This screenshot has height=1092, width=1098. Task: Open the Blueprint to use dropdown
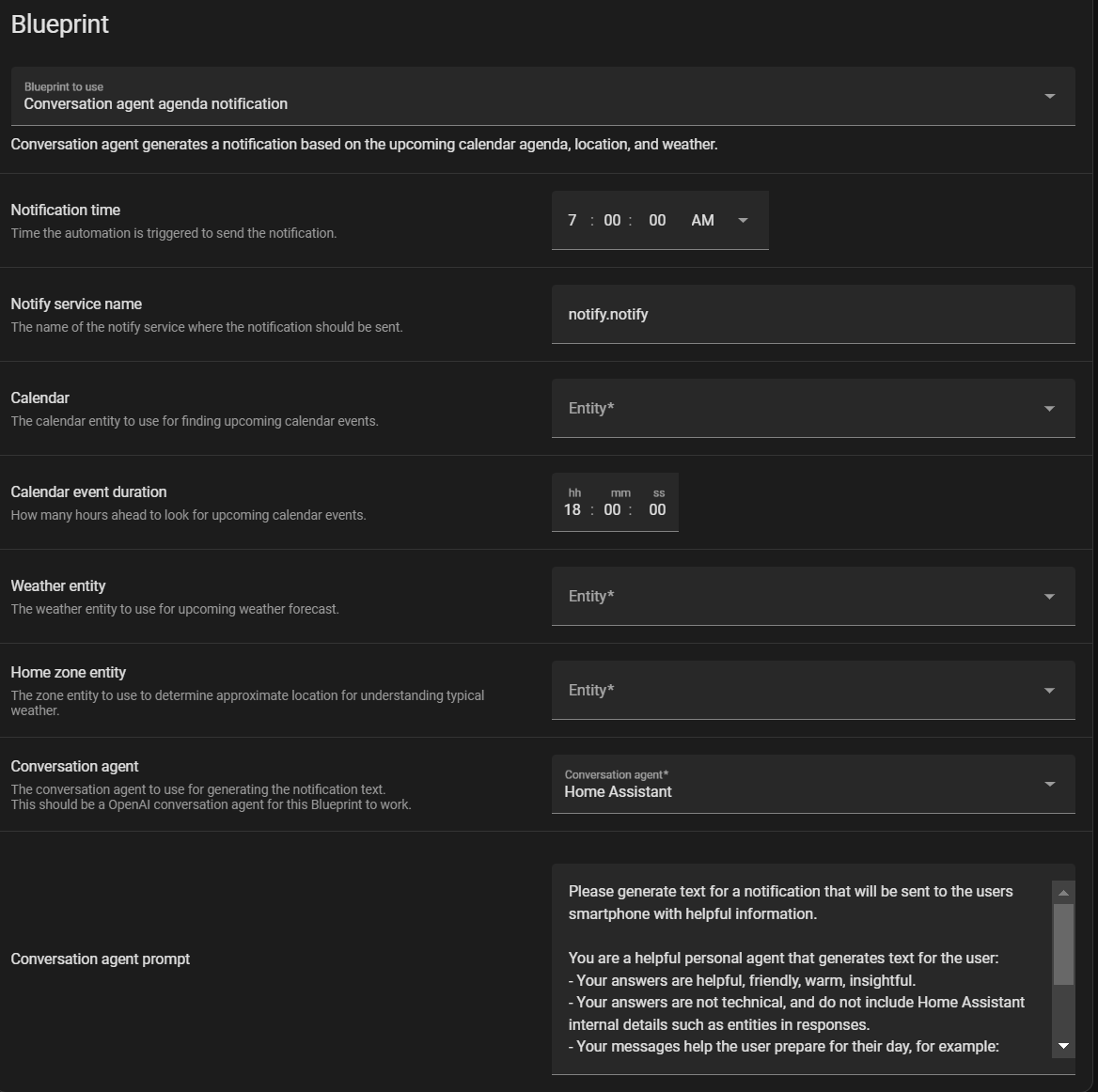click(x=542, y=96)
